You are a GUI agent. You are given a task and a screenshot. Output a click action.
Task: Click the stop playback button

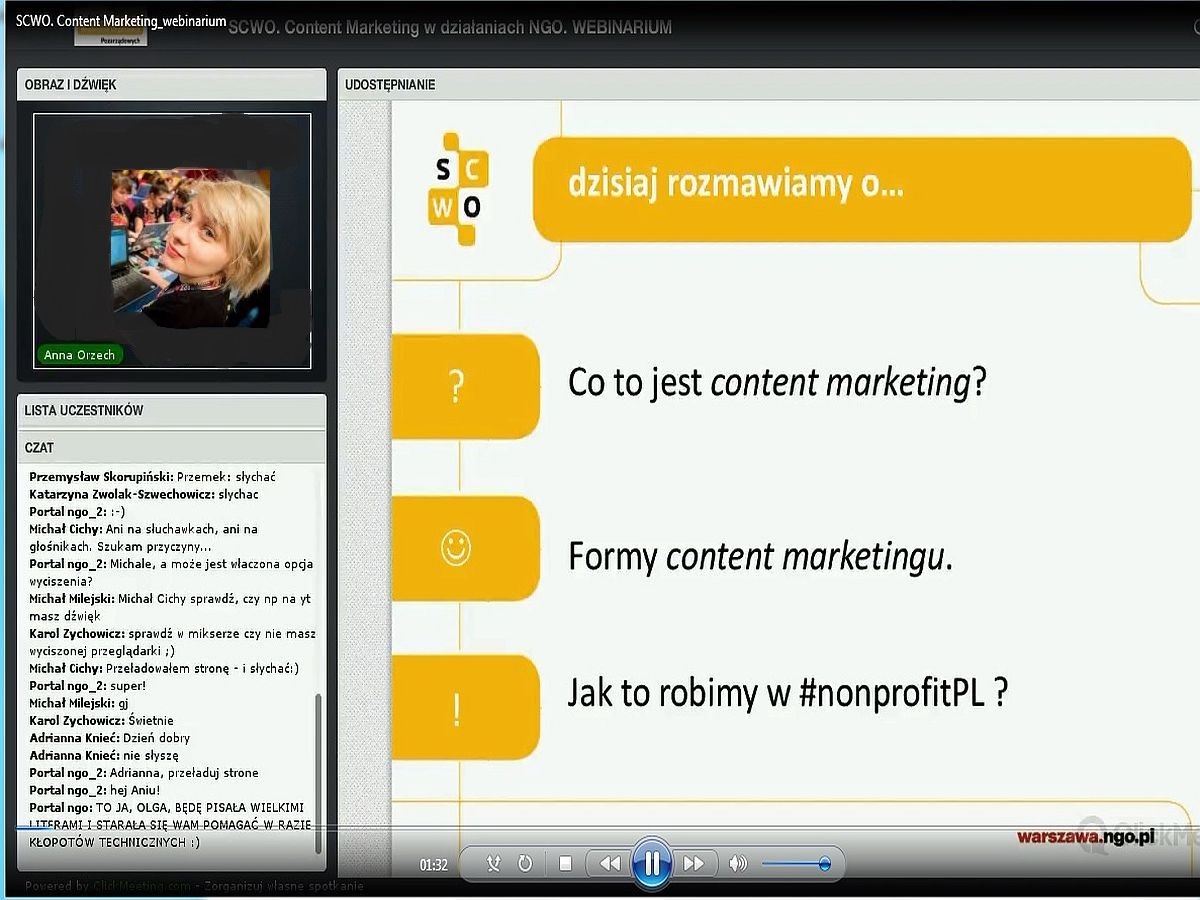point(565,864)
